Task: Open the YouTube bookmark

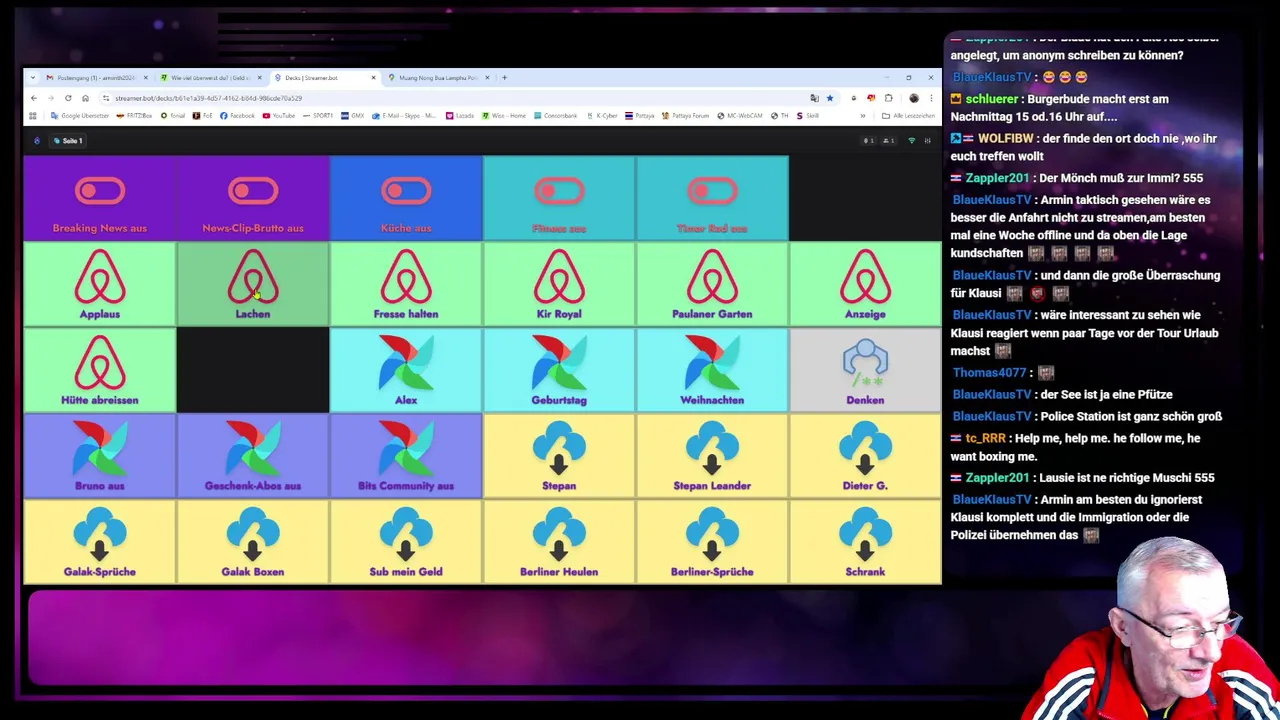Action: tap(279, 116)
